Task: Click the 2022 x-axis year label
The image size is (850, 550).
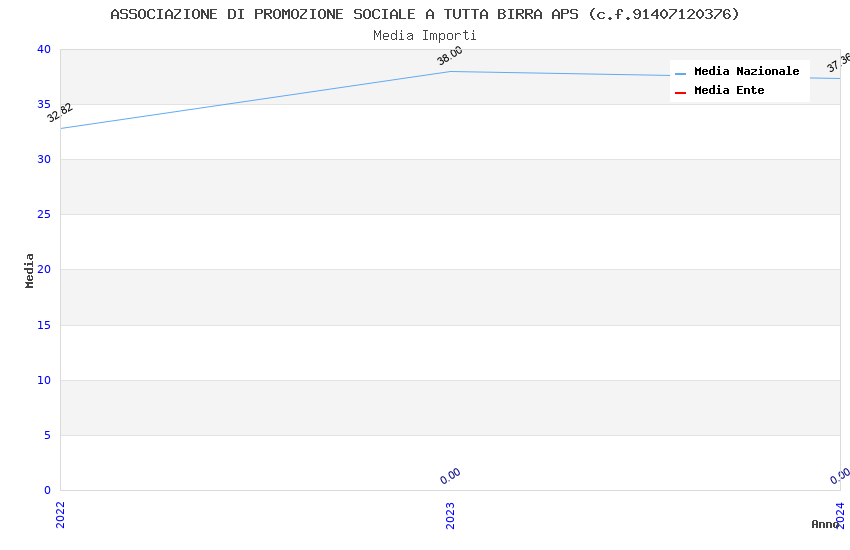Action: click(60, 514)
